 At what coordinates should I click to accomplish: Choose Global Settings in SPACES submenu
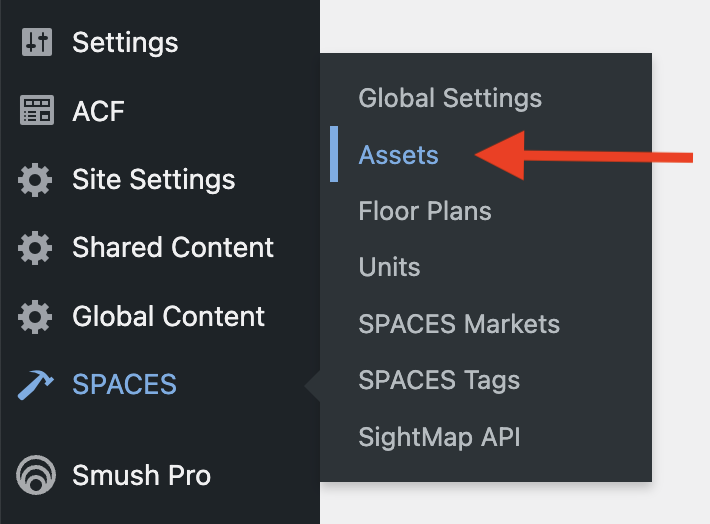(x=450, y=98)
